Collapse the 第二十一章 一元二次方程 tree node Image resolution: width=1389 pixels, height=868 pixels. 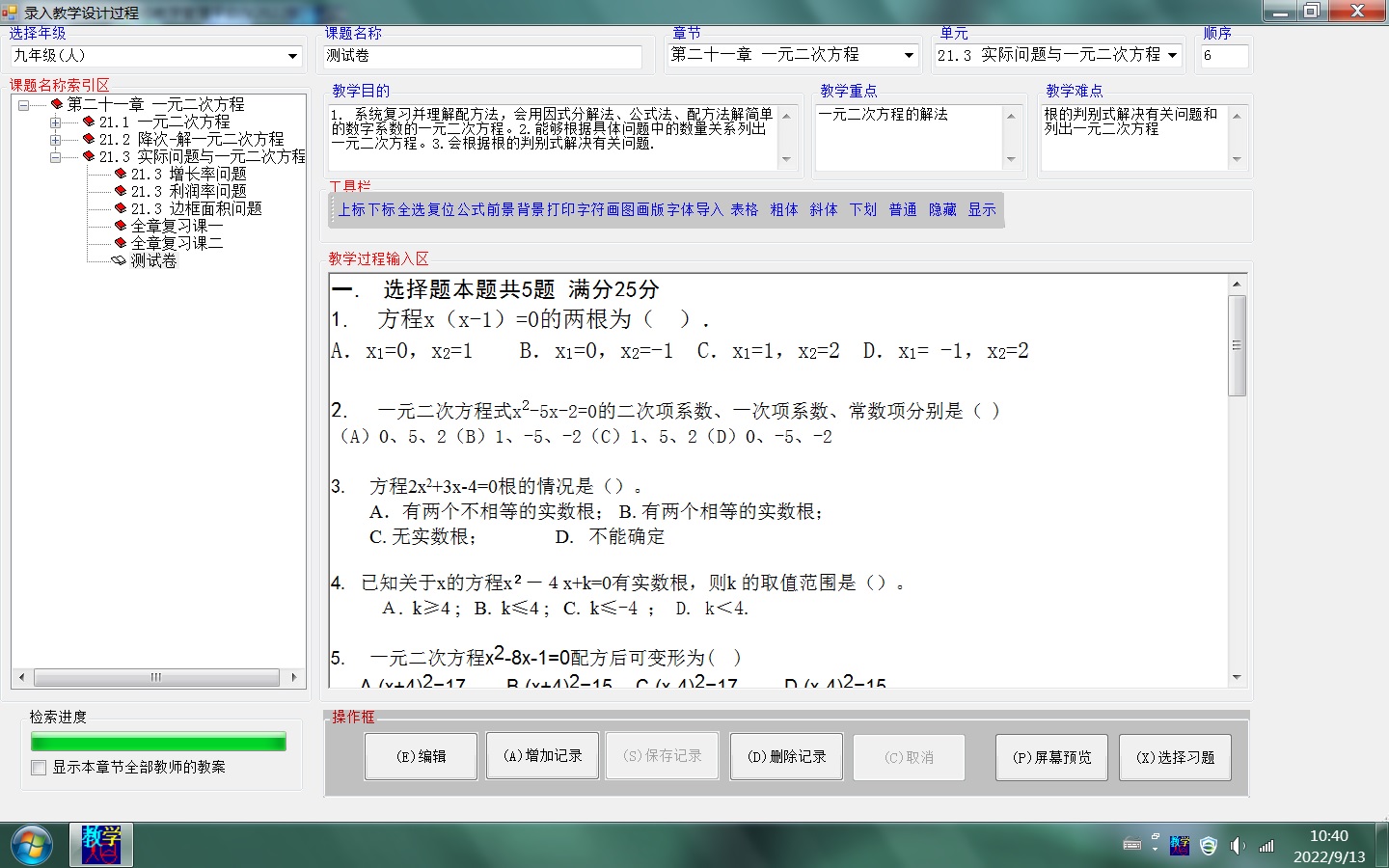tap(24, 105)
